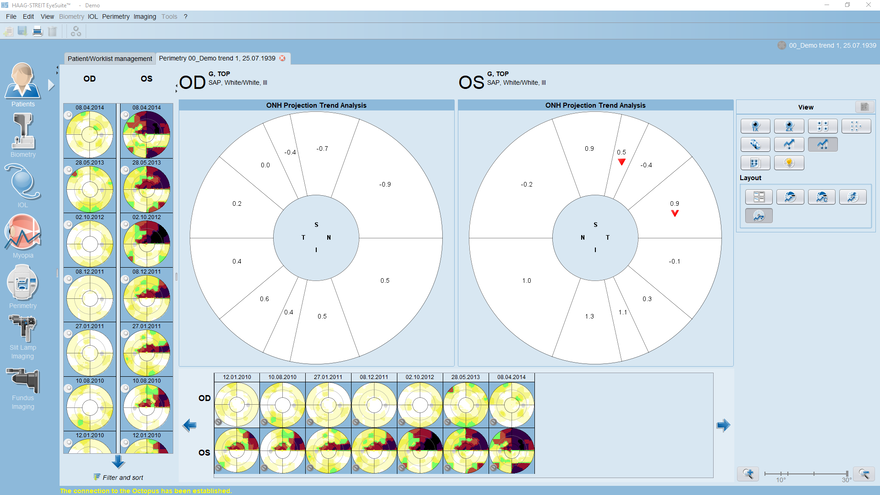880x495 pixels.
Task: Select the Myopia module icon
Action: [22, 235]
